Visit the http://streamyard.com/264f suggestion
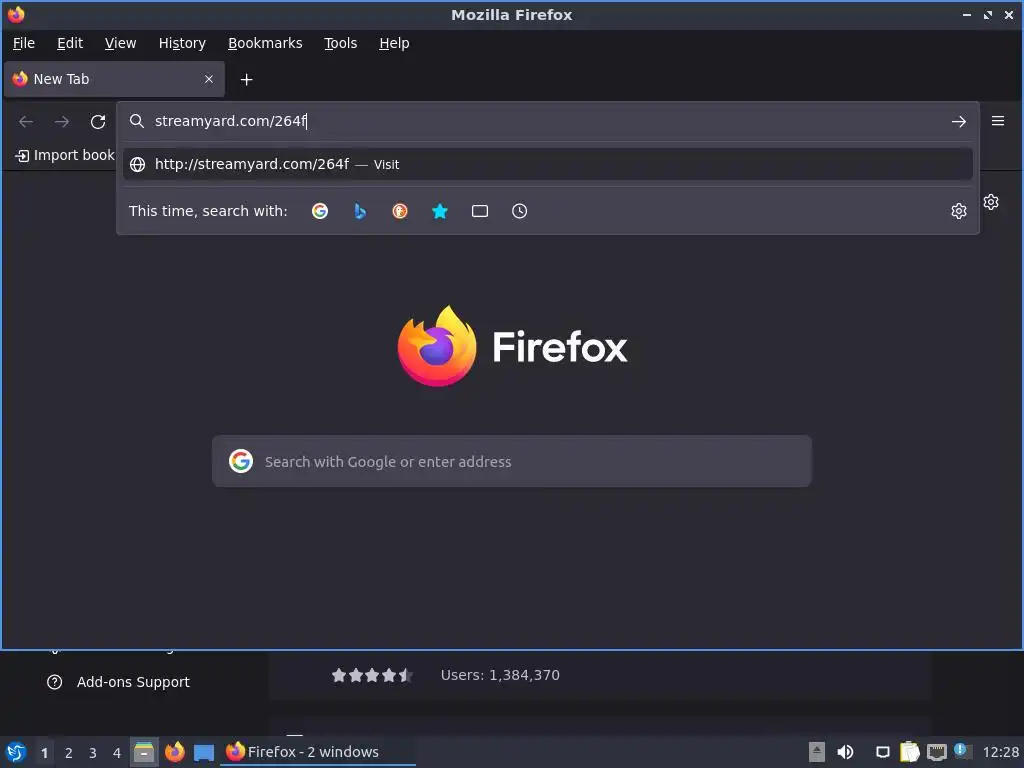 (x=547, y=165)
